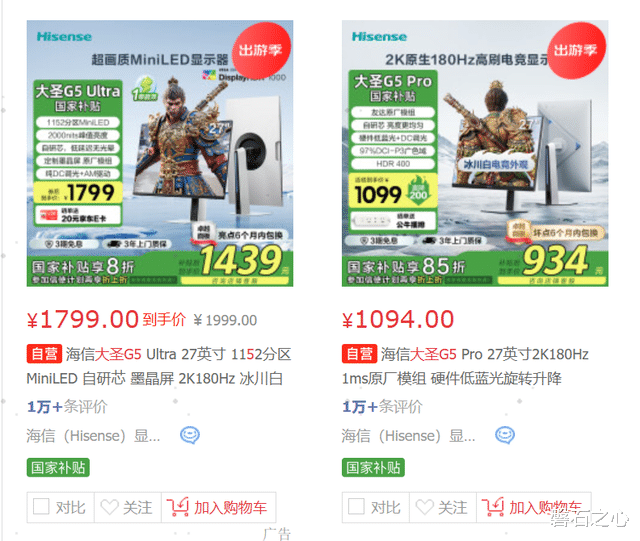Click cart icon under G5 Ultra listing
Image resolution: width=640 pixels, height=541 pixels.
pos(178,507)
